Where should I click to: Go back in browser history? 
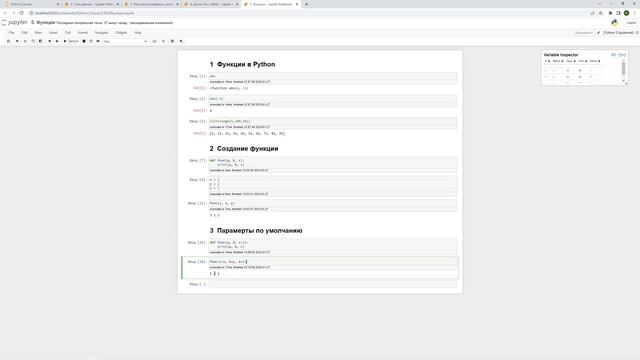pos(5,13)
